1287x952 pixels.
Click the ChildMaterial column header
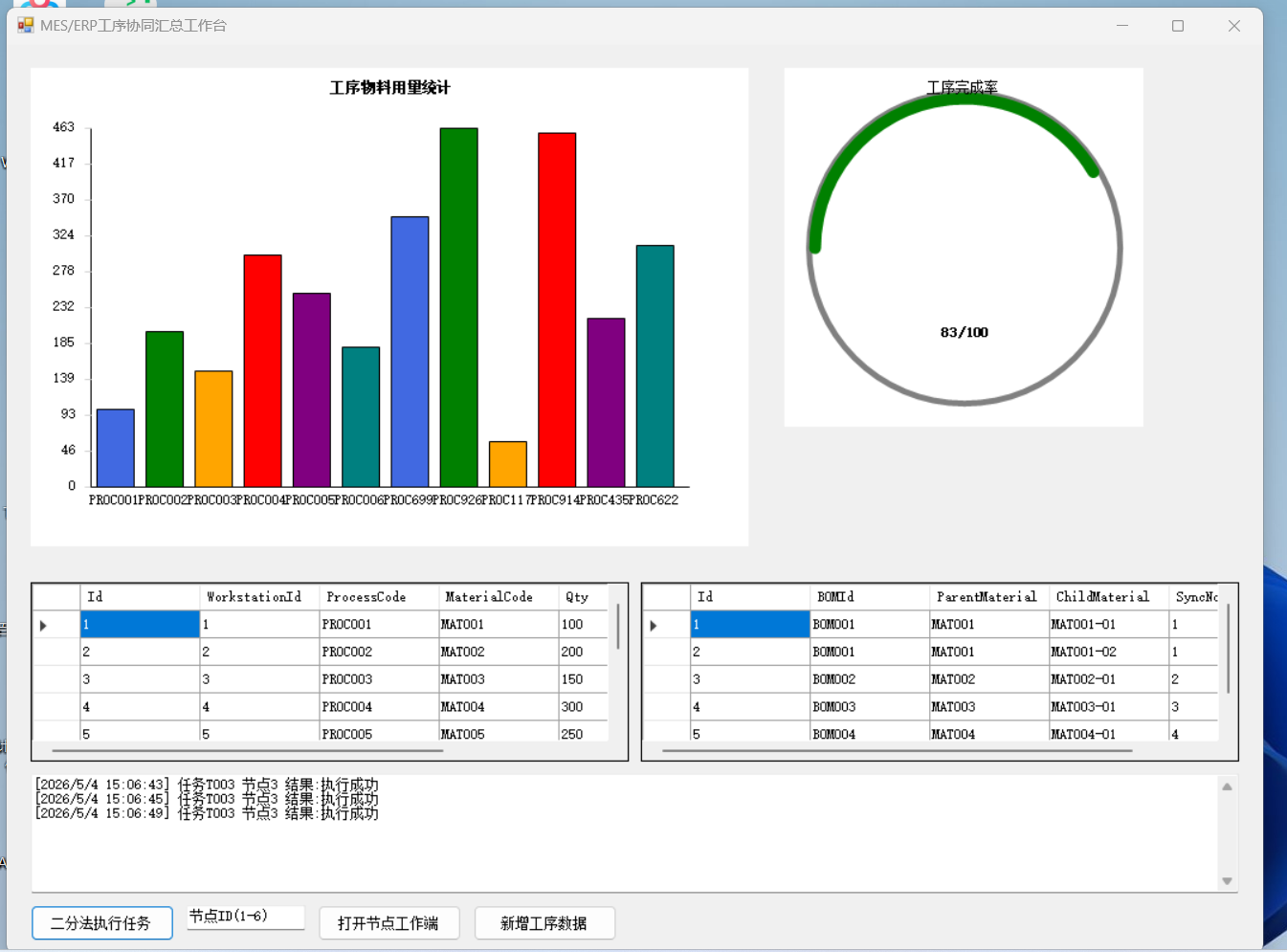point(1109,597)
